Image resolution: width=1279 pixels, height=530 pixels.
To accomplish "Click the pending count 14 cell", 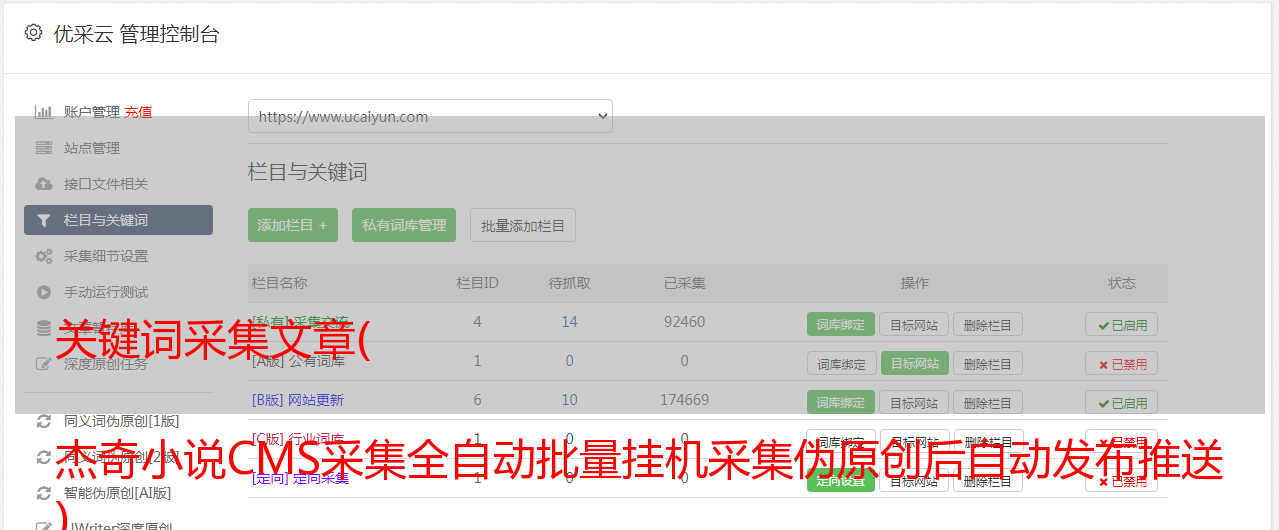I will (569, 322).
